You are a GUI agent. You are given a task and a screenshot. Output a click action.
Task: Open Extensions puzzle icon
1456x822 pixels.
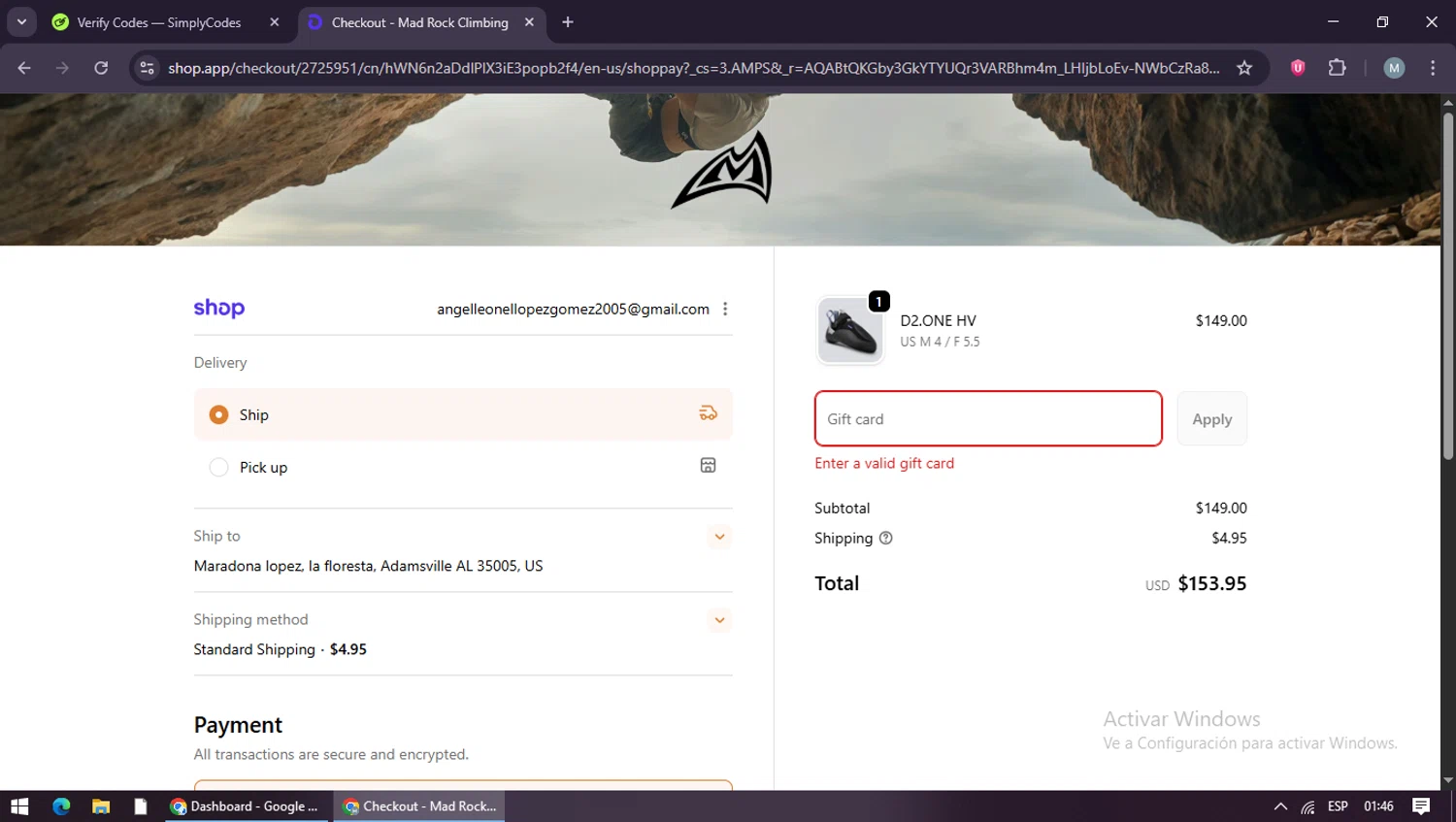click(1337, 68)
